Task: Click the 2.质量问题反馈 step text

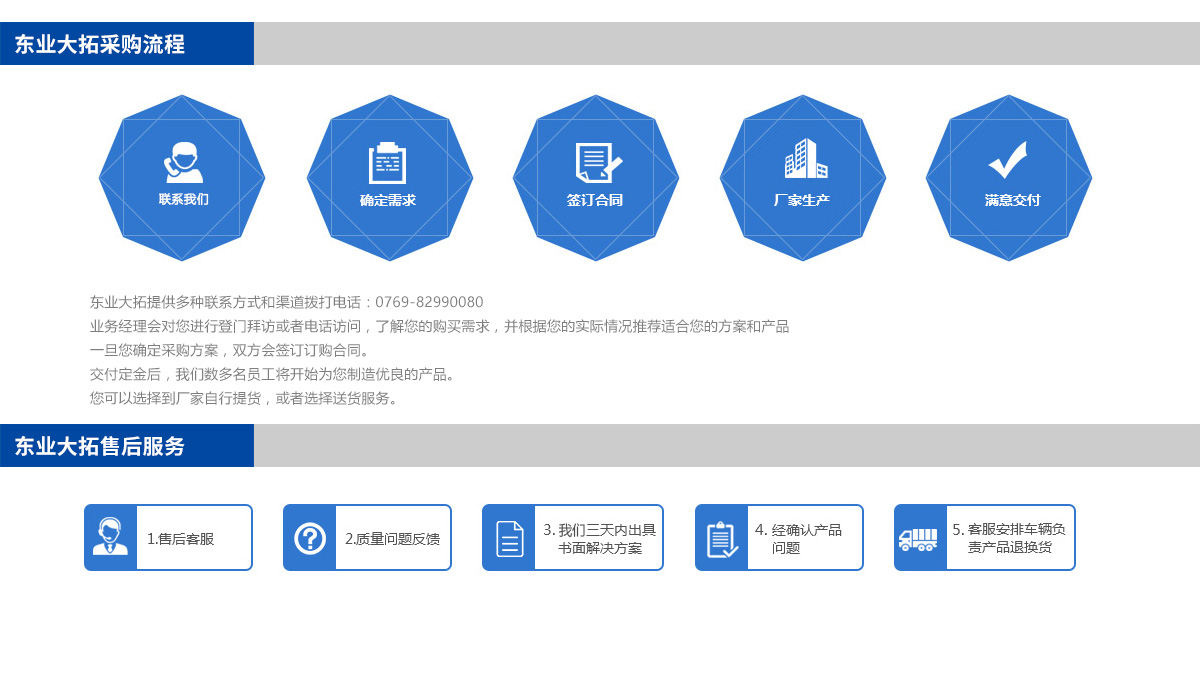Action: point(393,539)
